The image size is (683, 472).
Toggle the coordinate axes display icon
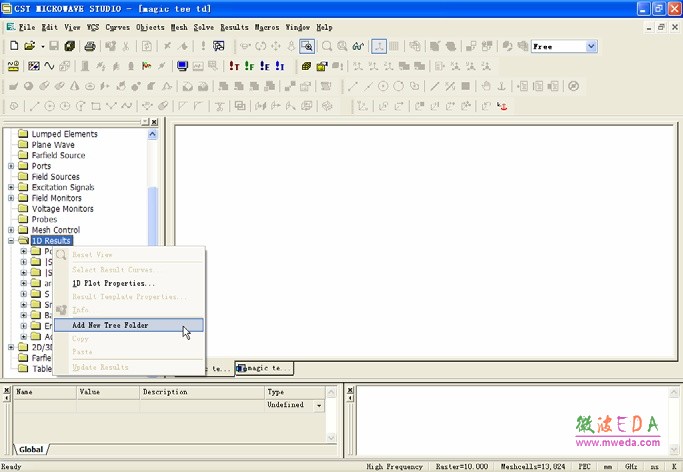click(x=379, y=46)
